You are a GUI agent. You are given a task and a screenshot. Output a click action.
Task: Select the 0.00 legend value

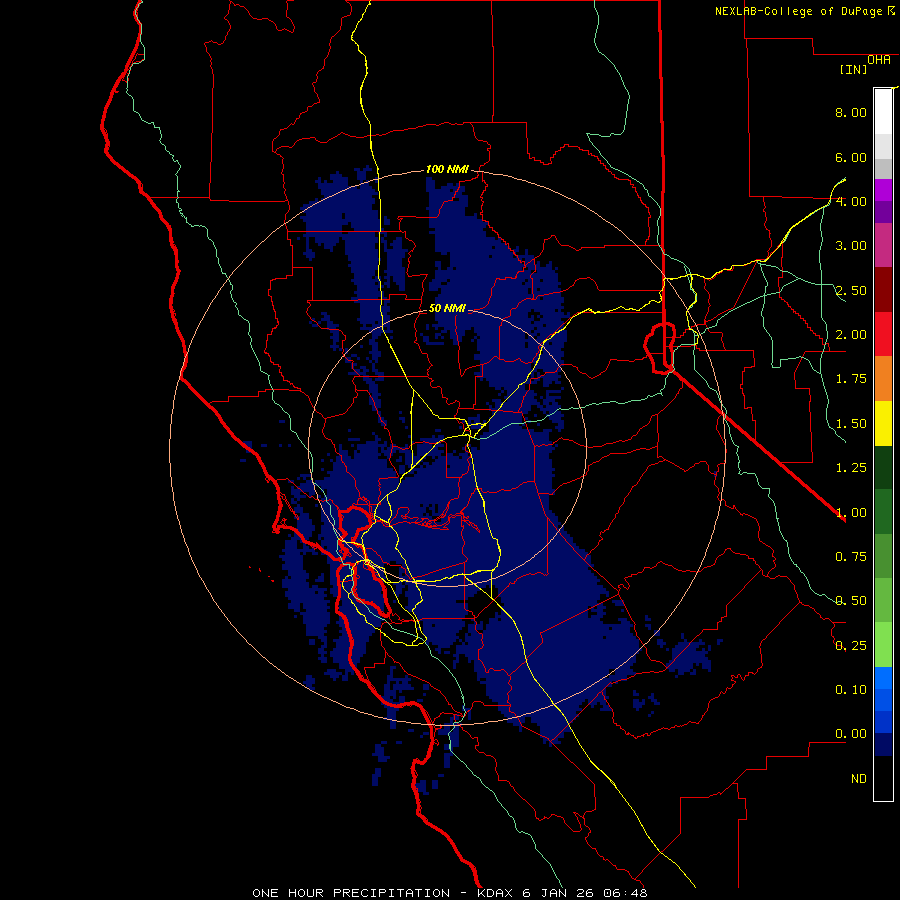coord(851,734)
